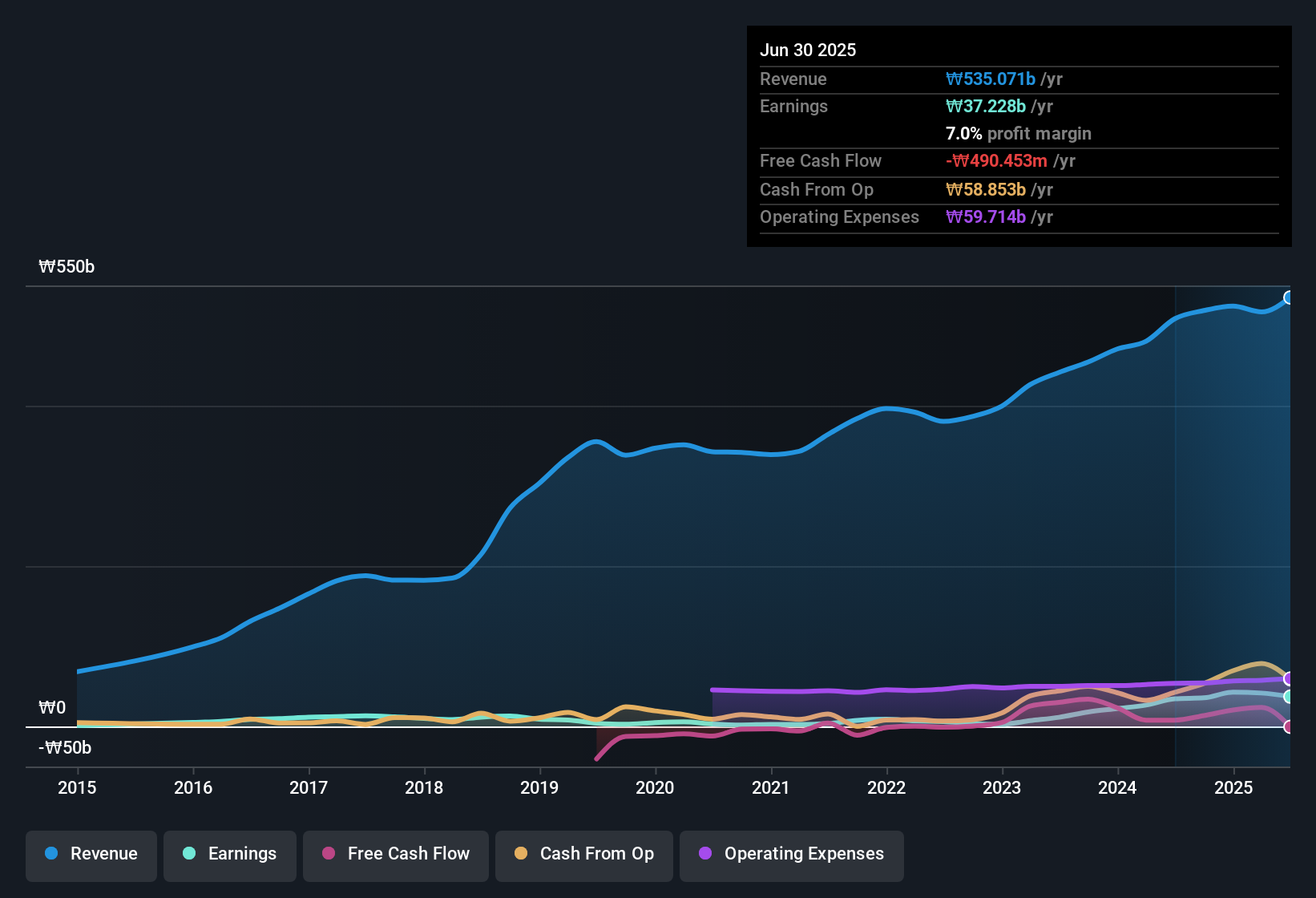This screenshot has height=898, width=1316.
Task: Click the Cash From Op label in tooltip
Action: pos(817,190)
